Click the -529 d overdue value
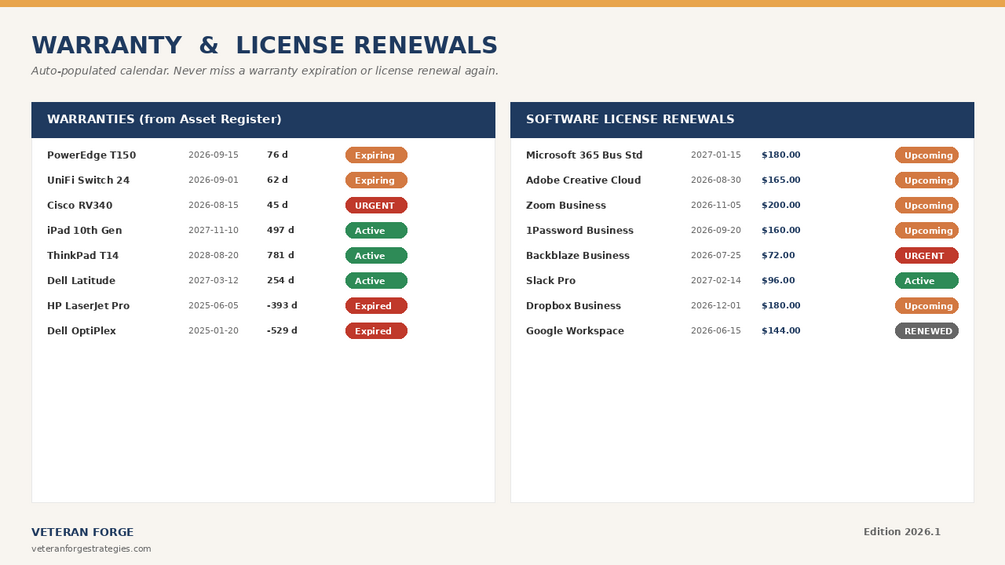Viewport: 1005px width, 565px height. (x=282, y=330)
